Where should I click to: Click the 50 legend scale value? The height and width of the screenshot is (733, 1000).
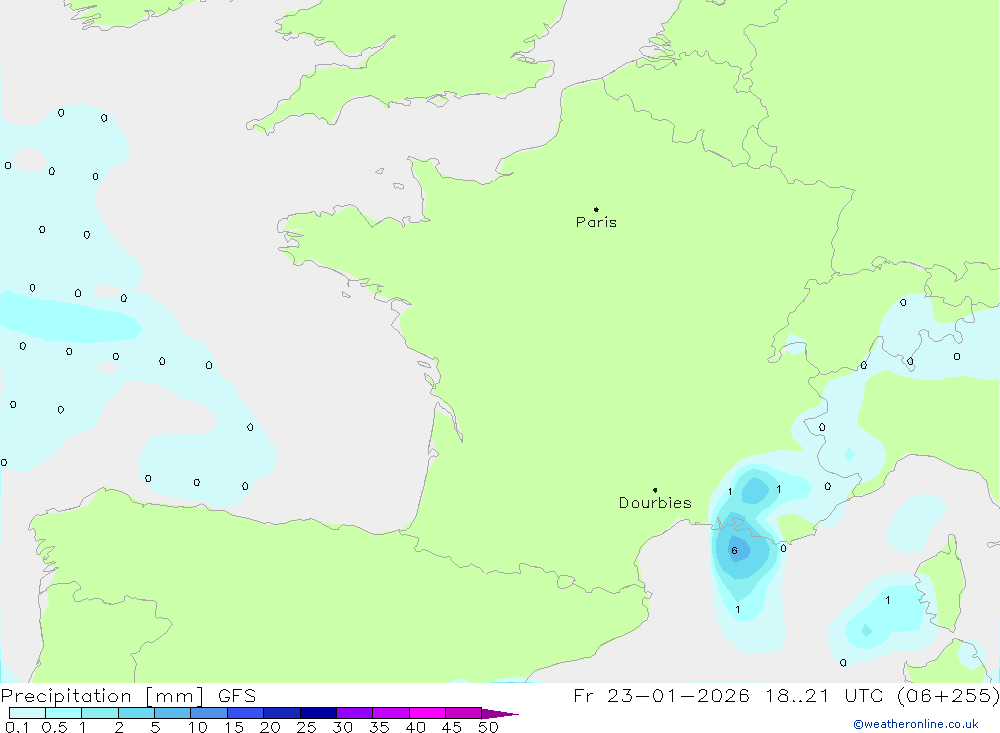[488, 727]
